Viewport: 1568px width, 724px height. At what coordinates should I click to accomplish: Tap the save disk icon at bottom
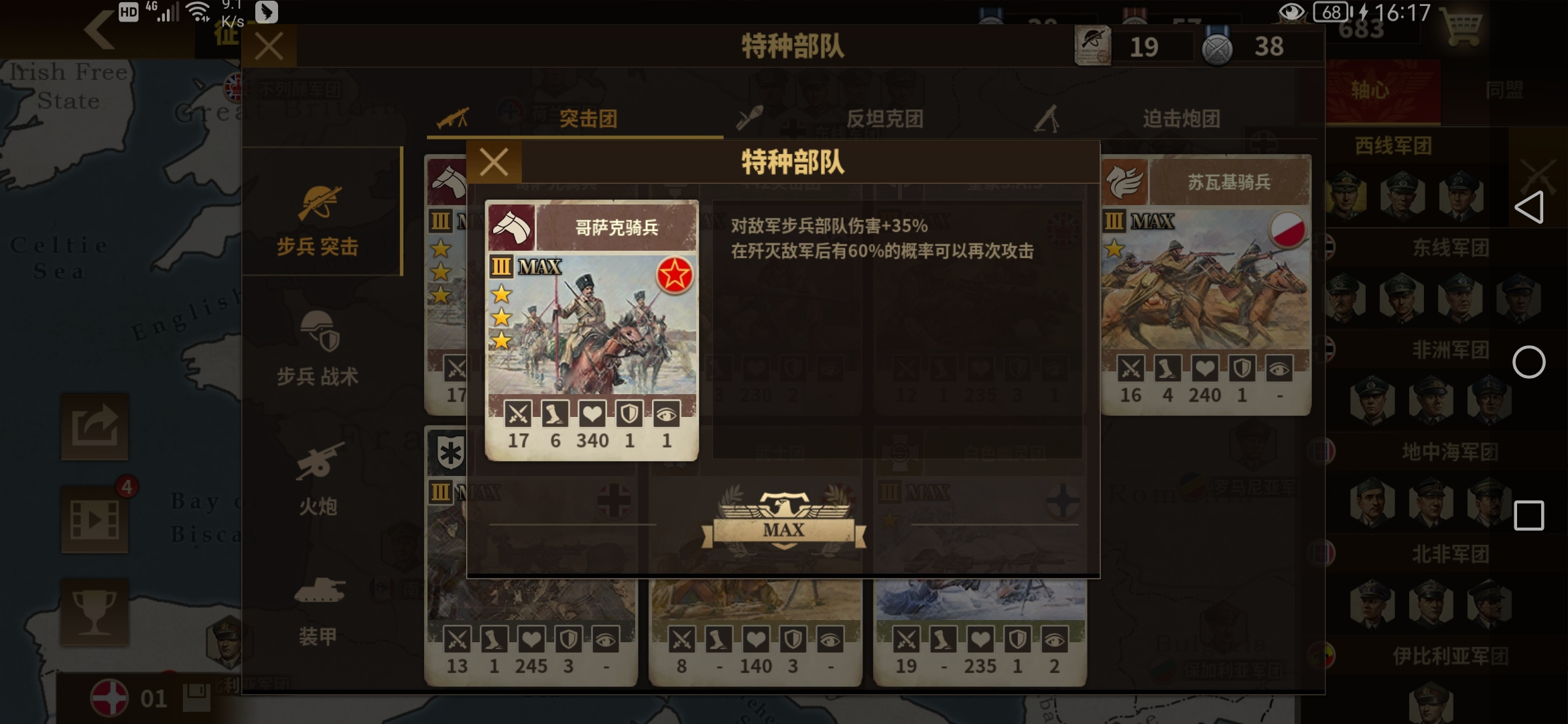[x=196, y=698]
